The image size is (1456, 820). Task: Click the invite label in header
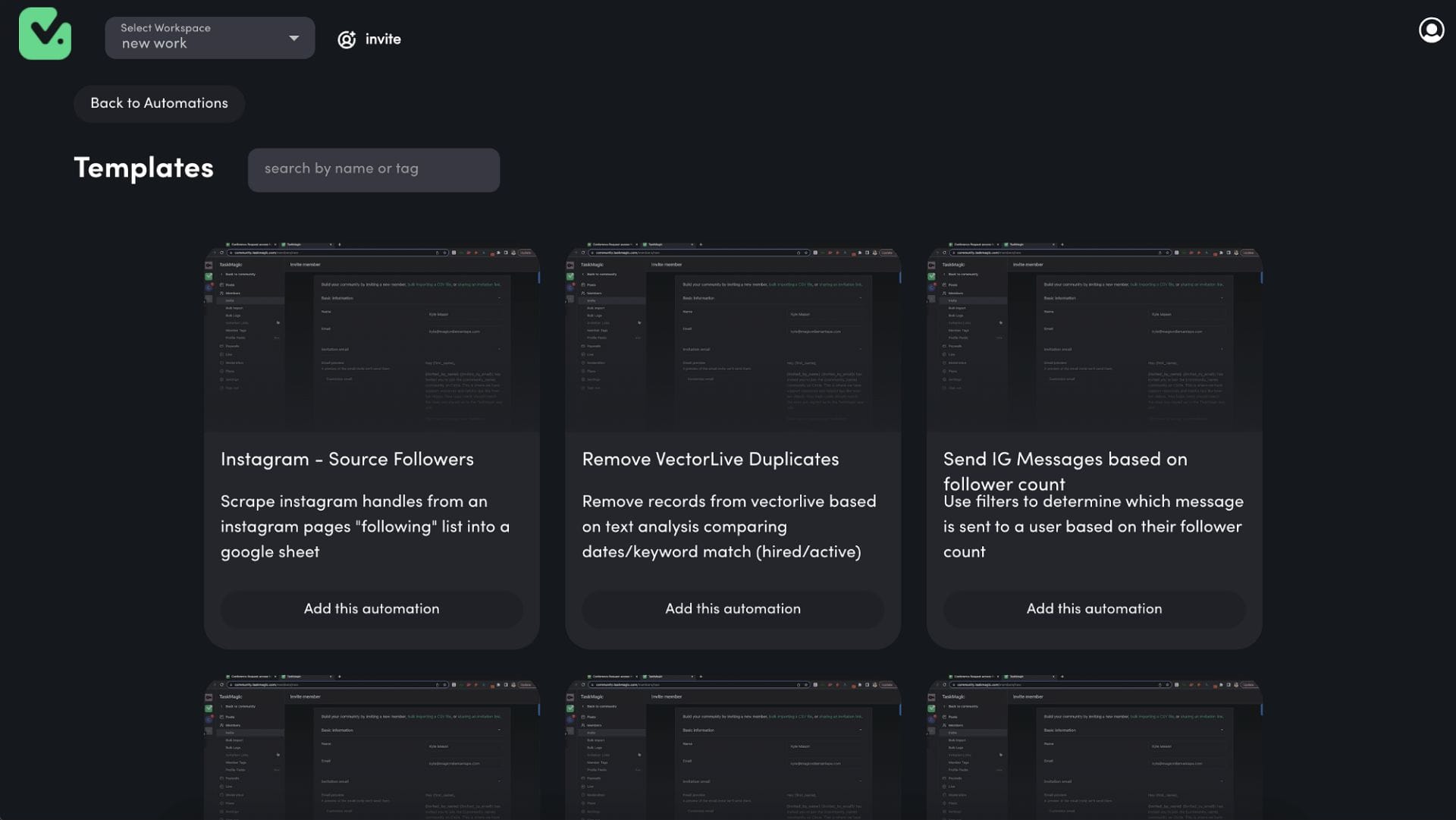pyautogui.click(x=383, y=39)
